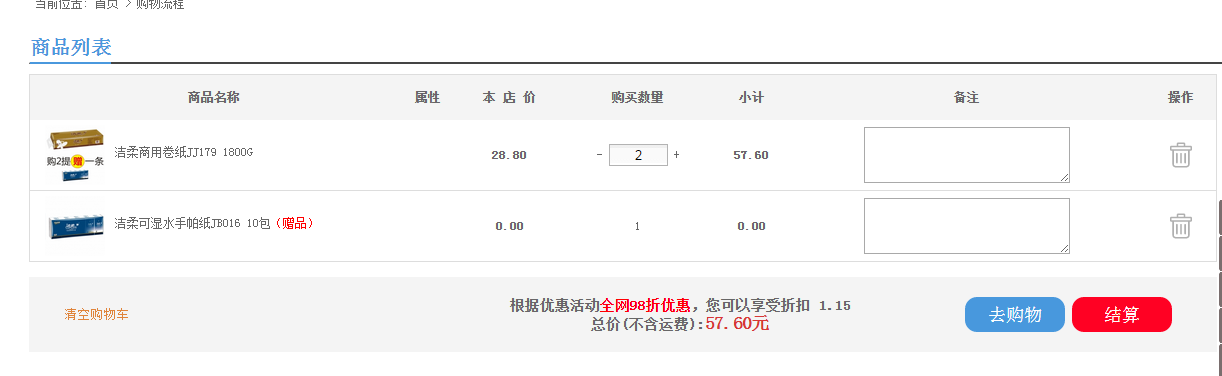This screenshot has width=1222, height=376.
Task: Focus the quantity field showing 2
Action: [x=638, y=155]
